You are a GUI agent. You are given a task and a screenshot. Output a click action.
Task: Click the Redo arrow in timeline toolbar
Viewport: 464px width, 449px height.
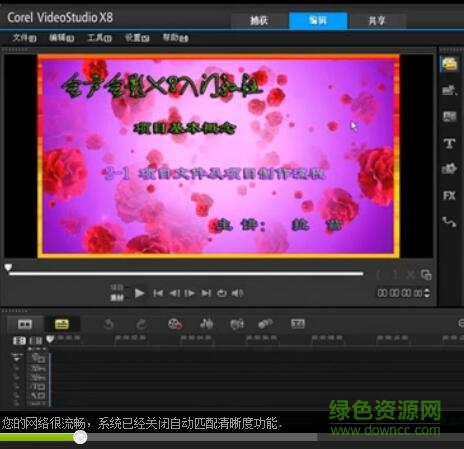(141, 324)
